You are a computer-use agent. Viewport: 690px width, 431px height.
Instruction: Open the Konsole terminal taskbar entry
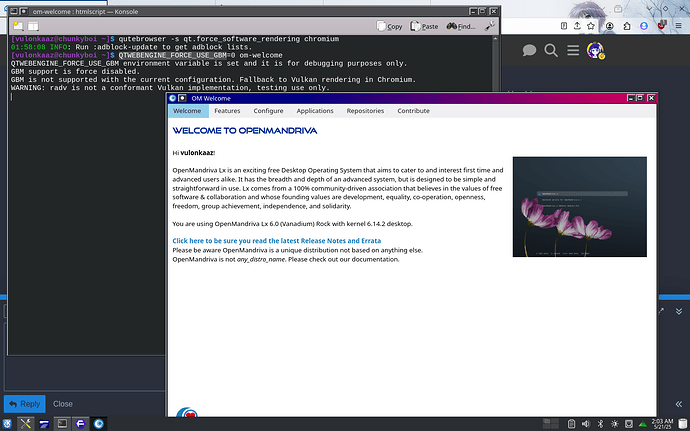coord(62,424)
